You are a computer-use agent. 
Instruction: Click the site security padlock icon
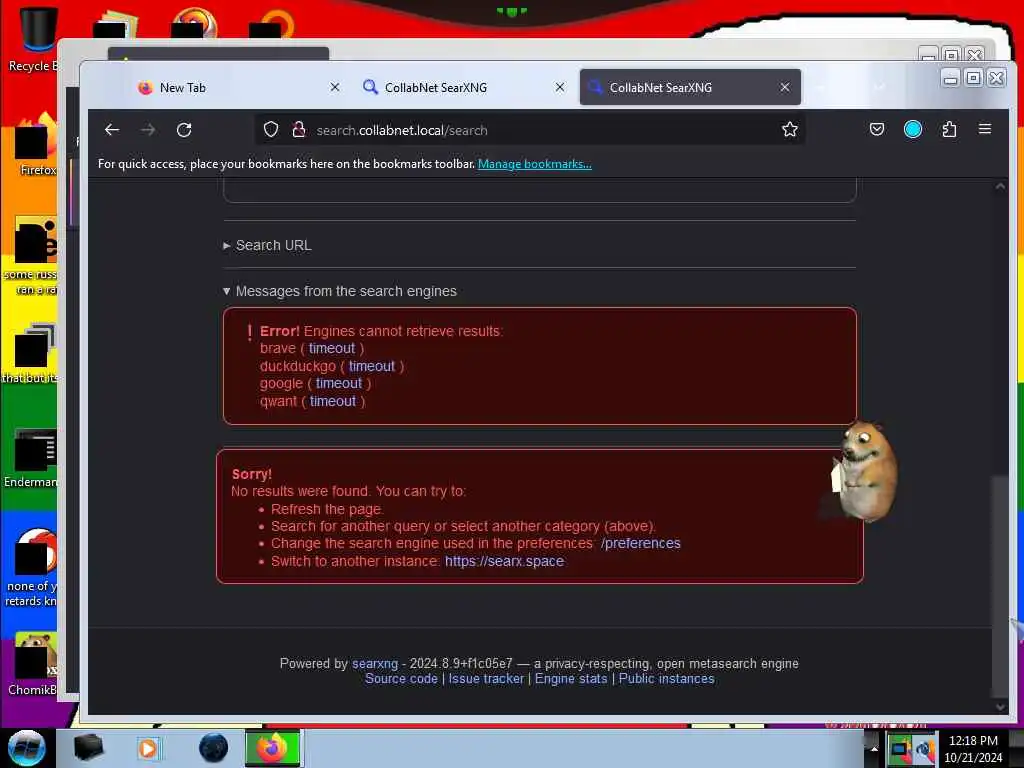pos(298,130)
